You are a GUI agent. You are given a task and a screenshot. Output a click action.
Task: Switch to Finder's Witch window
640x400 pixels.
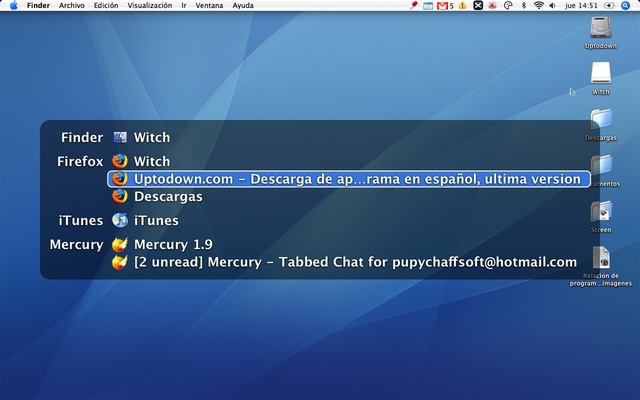click(x=152, y=138)
